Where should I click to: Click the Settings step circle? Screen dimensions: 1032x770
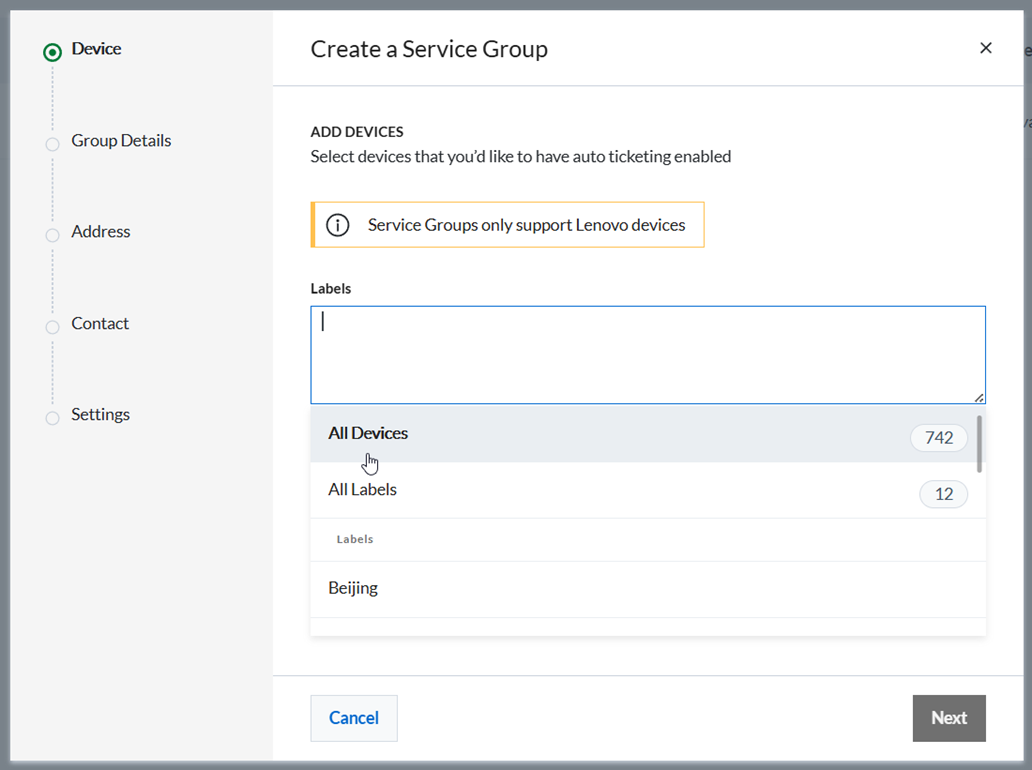(x=53, y=418)
